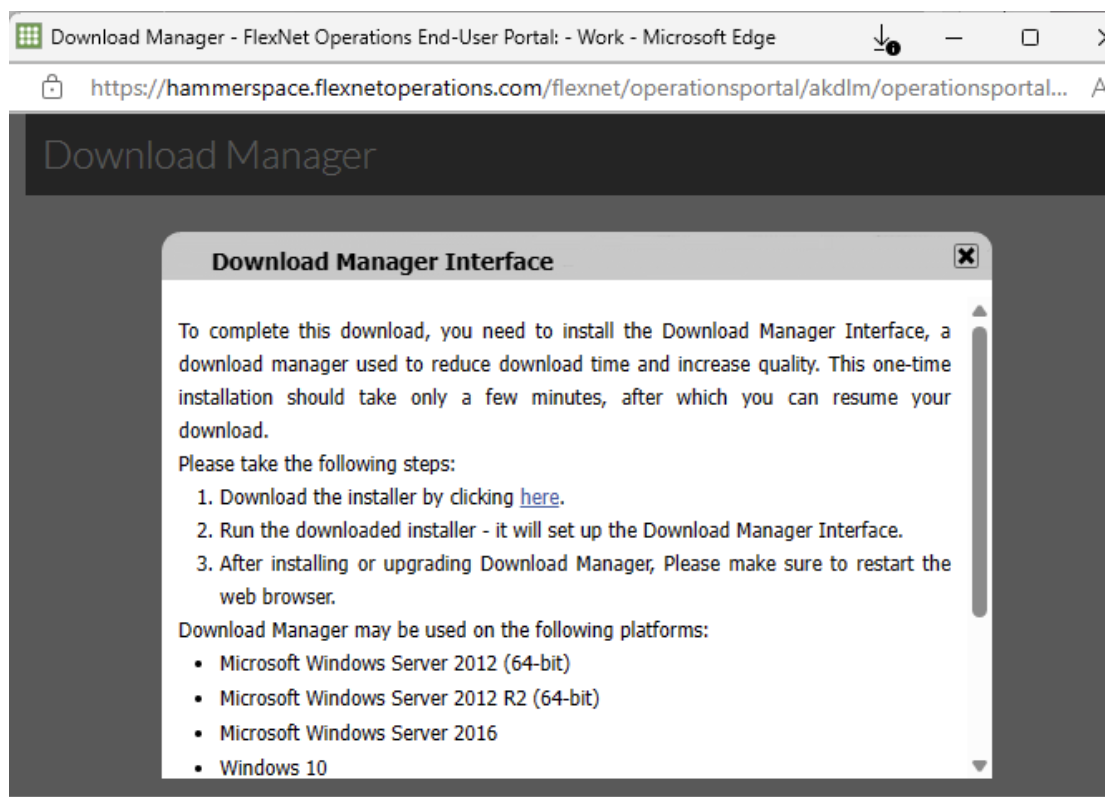Close the Download Manager Interface dialog
The width and height of the screenshot is (1118, 806).
click(x=965, y=255)
